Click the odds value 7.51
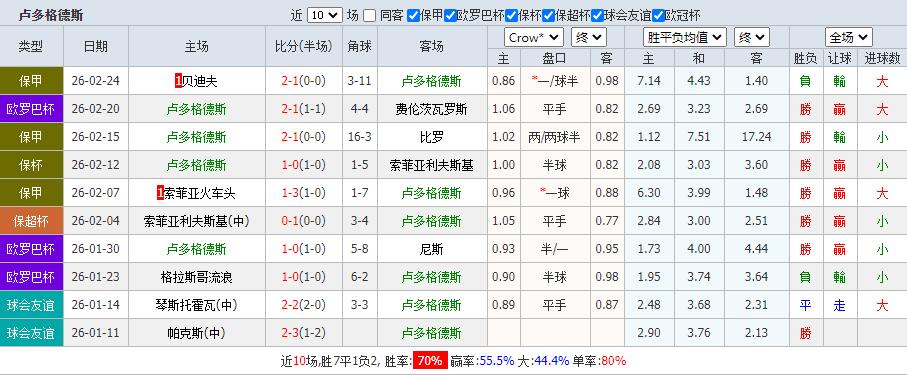 tap(699, 137)
